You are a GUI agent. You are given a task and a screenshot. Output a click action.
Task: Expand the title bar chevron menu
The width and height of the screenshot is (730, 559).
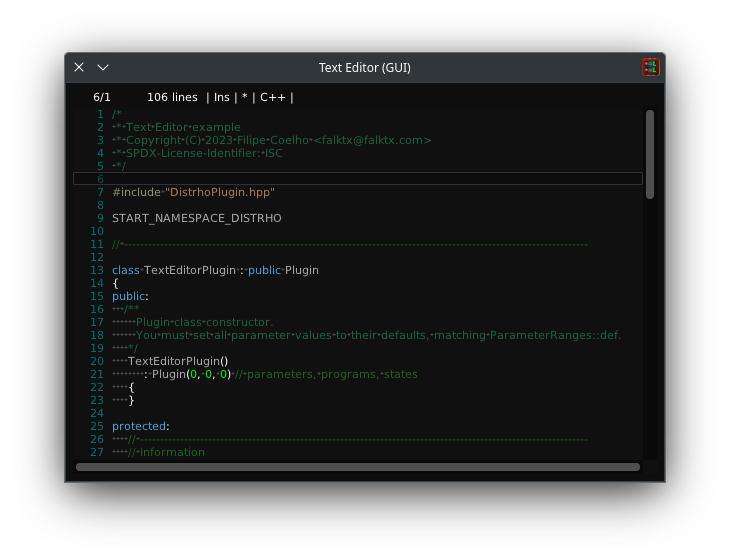pyautogui.click(x=103, y=67)
